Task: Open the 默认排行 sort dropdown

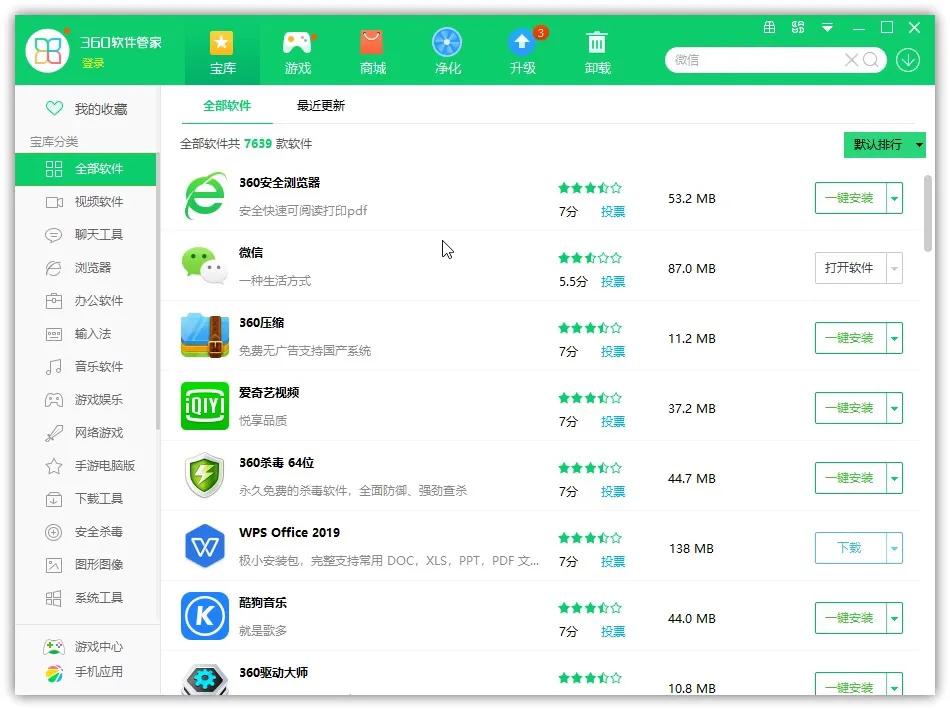Action: pyautogui.click(x=884, y=144)
